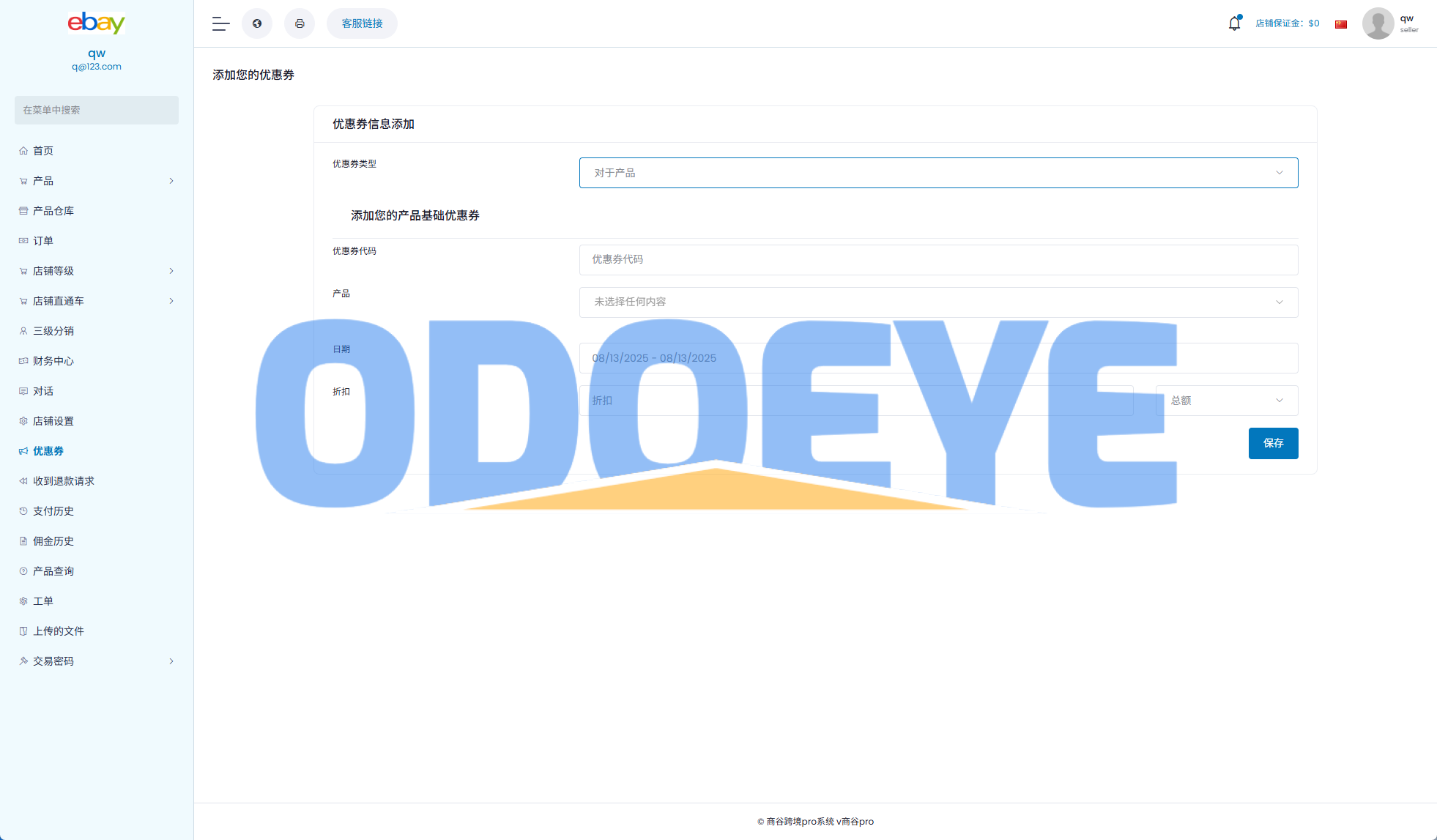Click the 首页 home icon in sidebar
Screen dimensions: 1437x840
[23, 151]
